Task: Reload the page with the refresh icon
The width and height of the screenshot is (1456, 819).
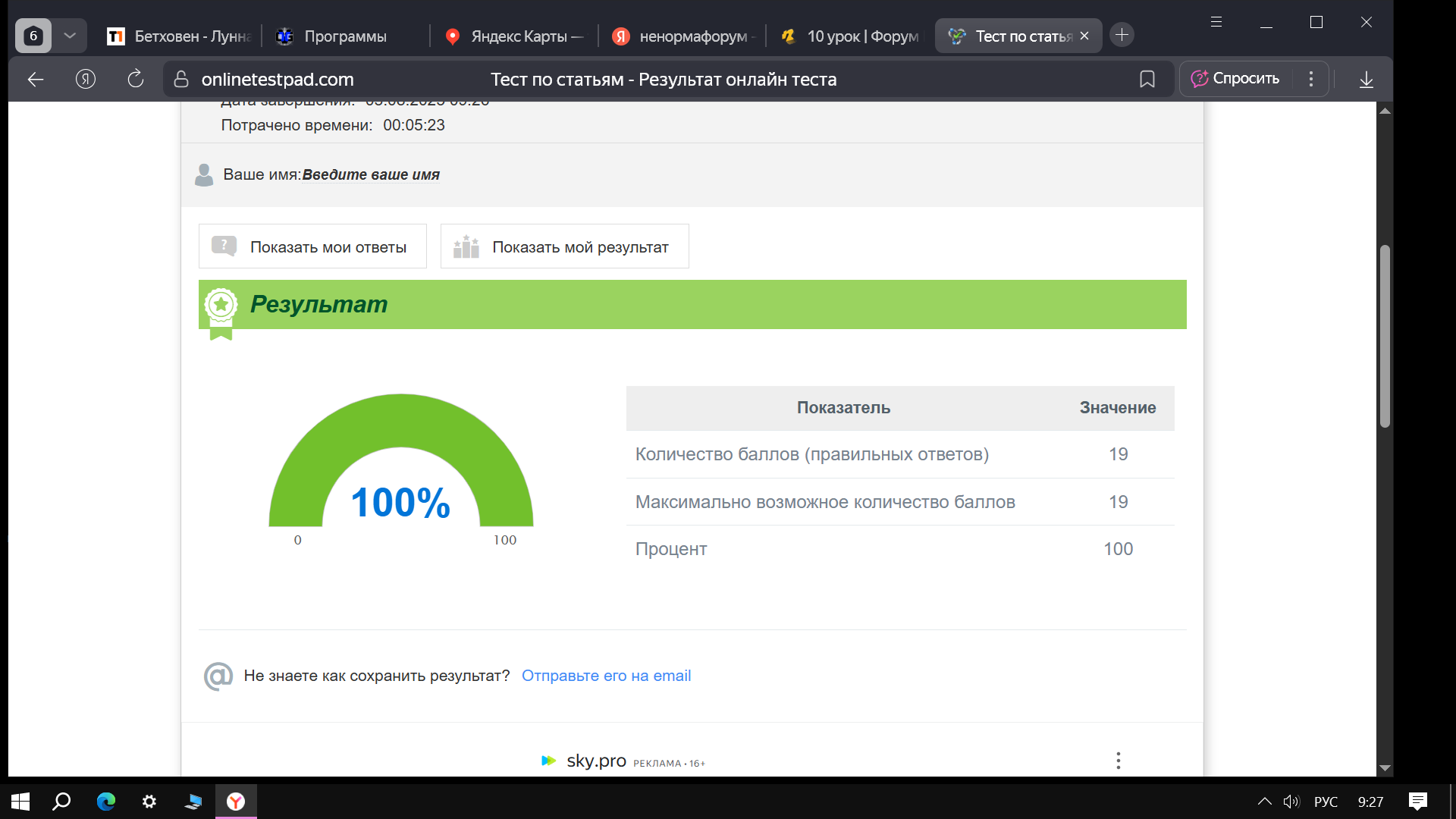Action: (135, 79)
